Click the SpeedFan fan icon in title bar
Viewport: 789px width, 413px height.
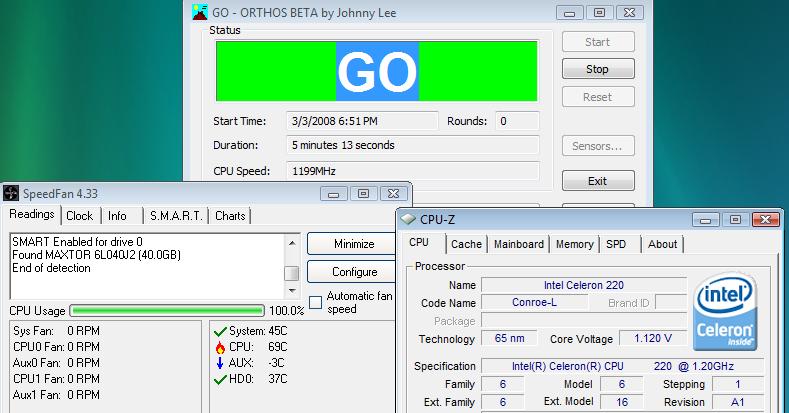11,193
